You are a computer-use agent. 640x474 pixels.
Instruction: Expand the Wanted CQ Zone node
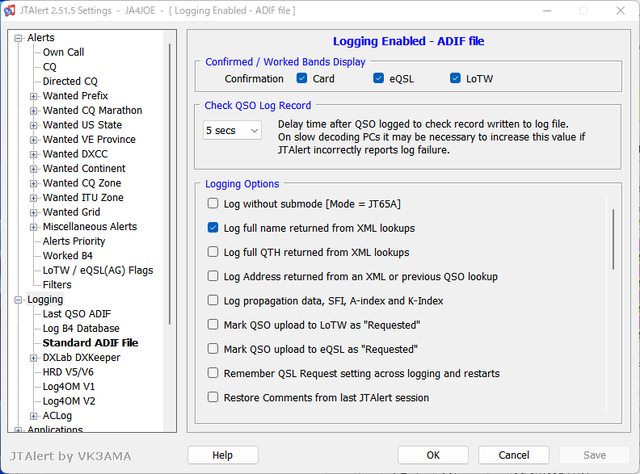coord(33,184)
